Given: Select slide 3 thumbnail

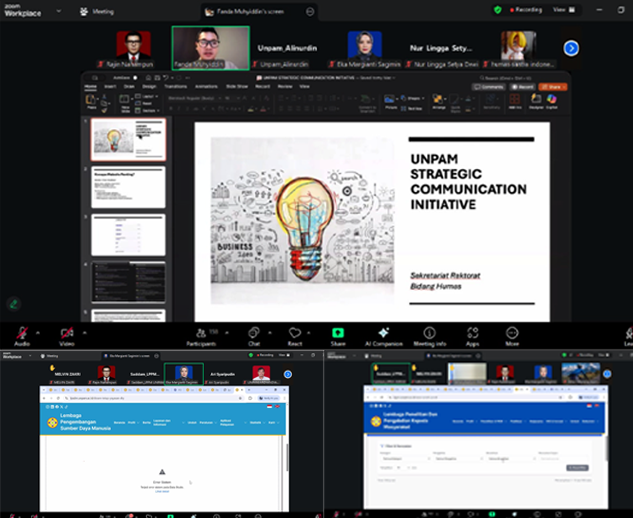Looking at the screenshot, I should [128, 235].
